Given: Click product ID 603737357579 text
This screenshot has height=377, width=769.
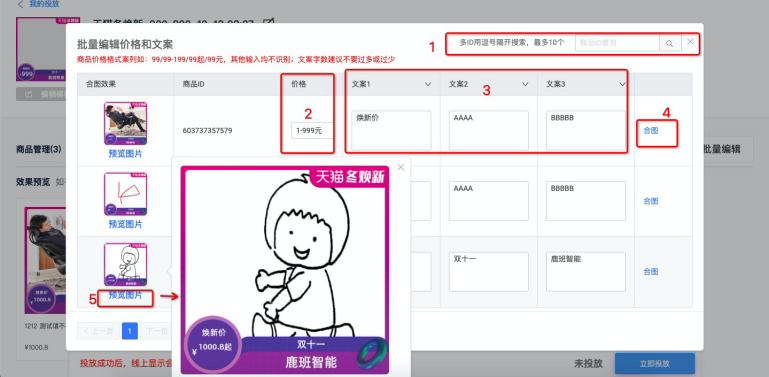Looking at the screenshot, I should [x=207, y=131].
